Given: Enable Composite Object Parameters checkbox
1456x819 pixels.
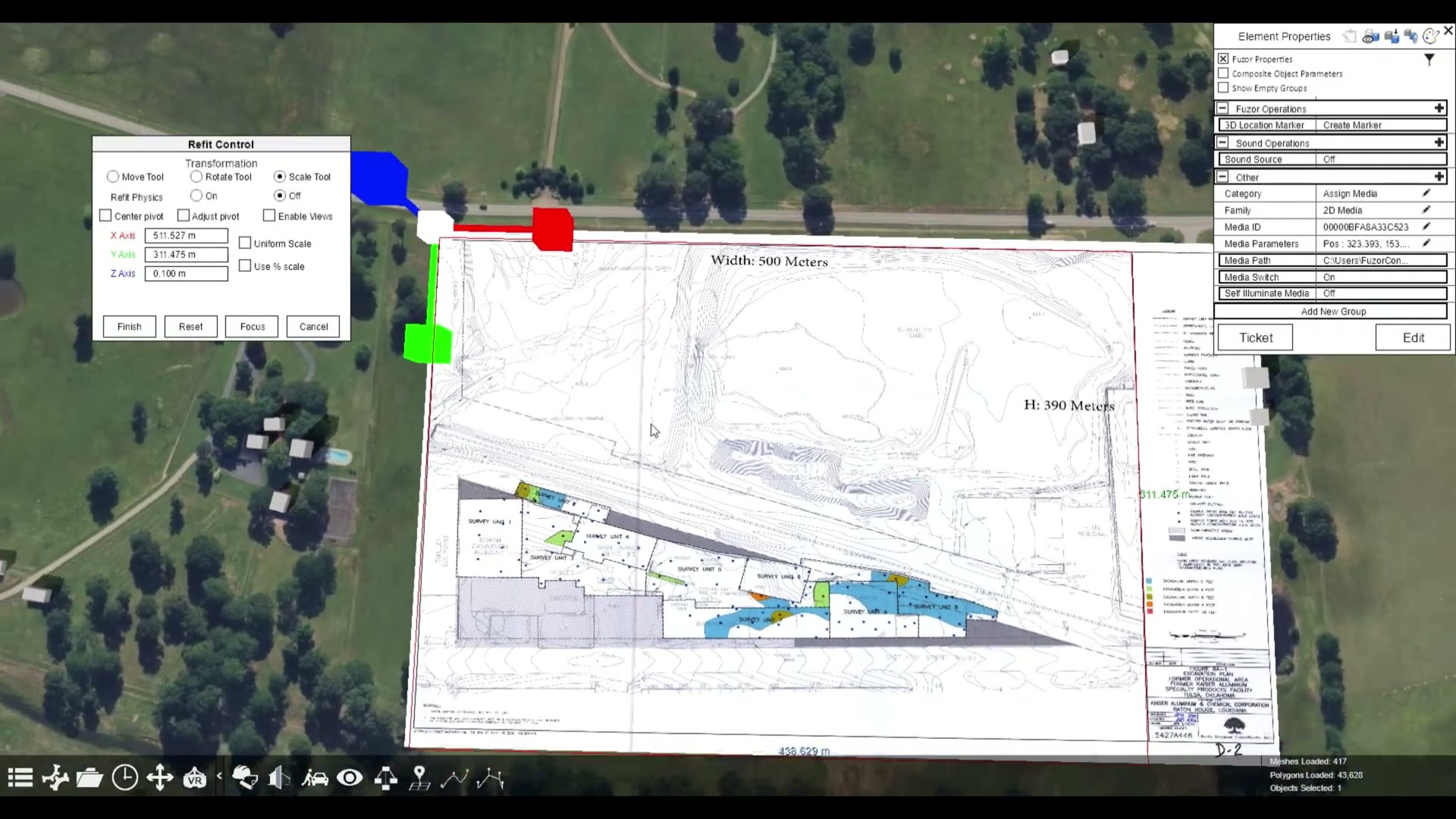Looking at the screenshot, I should click(x=1223, y=73).
